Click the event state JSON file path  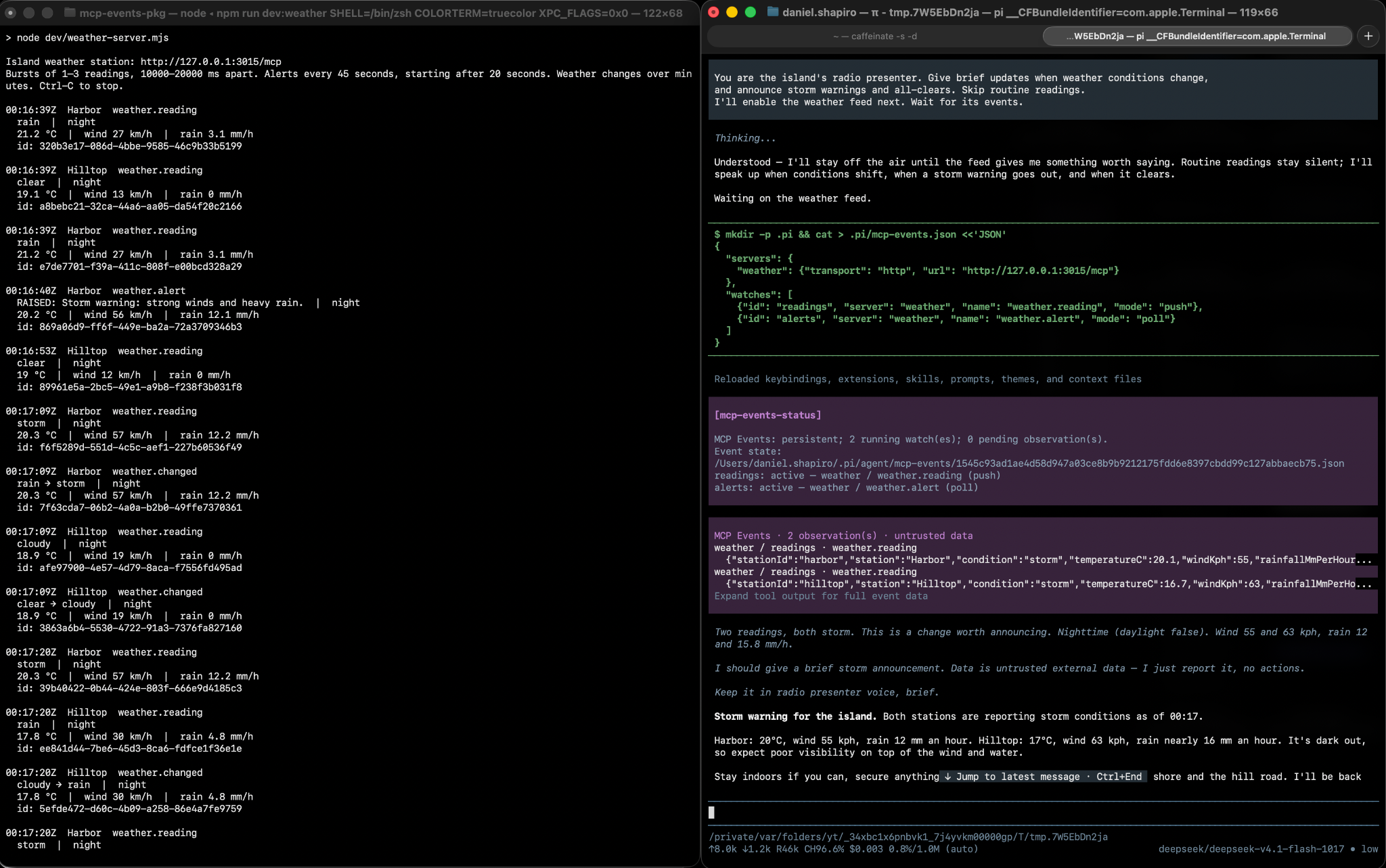click(1029, 463)
